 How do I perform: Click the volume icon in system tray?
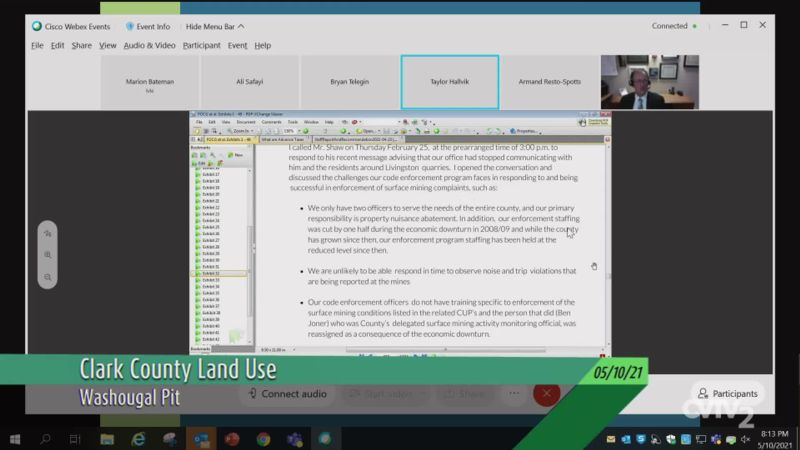(745, 439)
